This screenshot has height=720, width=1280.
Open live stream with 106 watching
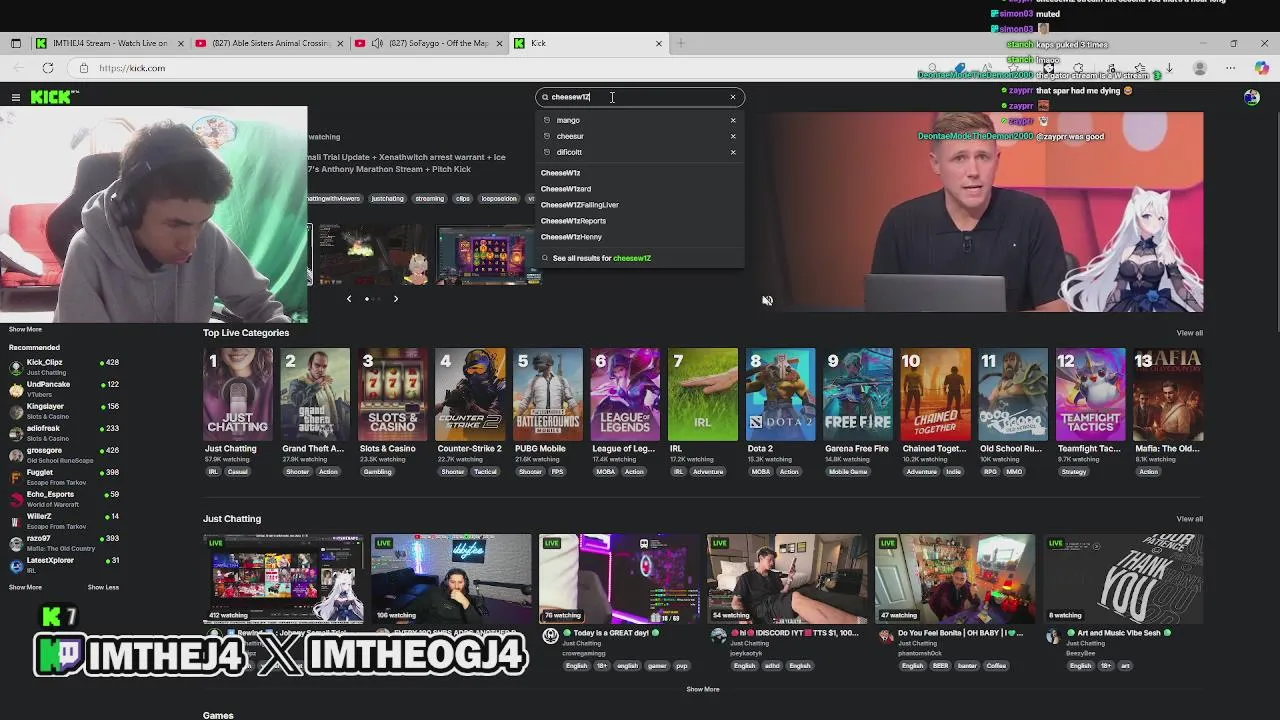451,578
